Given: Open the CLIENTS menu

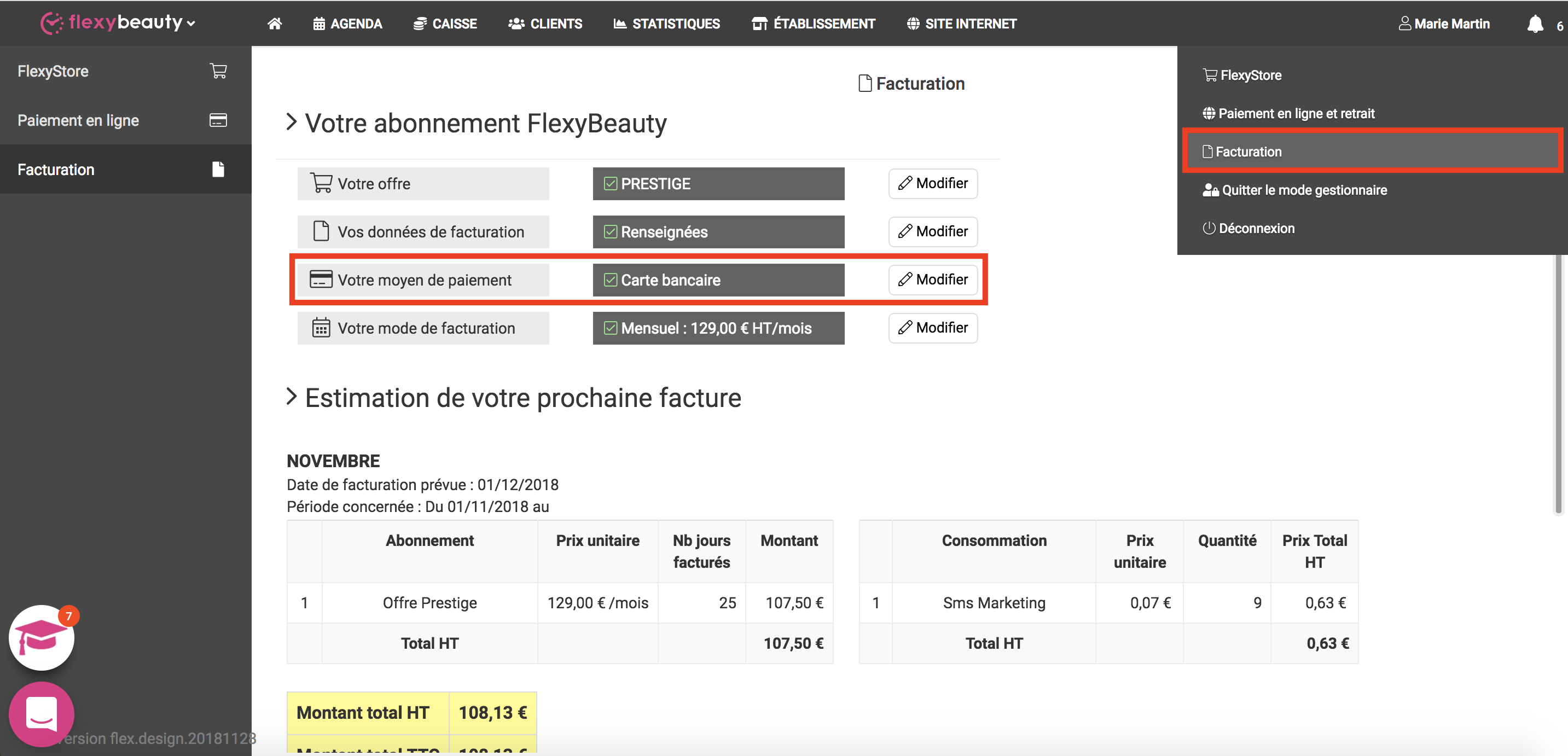Looking at the screenshot, I should (x=545, y=24).
